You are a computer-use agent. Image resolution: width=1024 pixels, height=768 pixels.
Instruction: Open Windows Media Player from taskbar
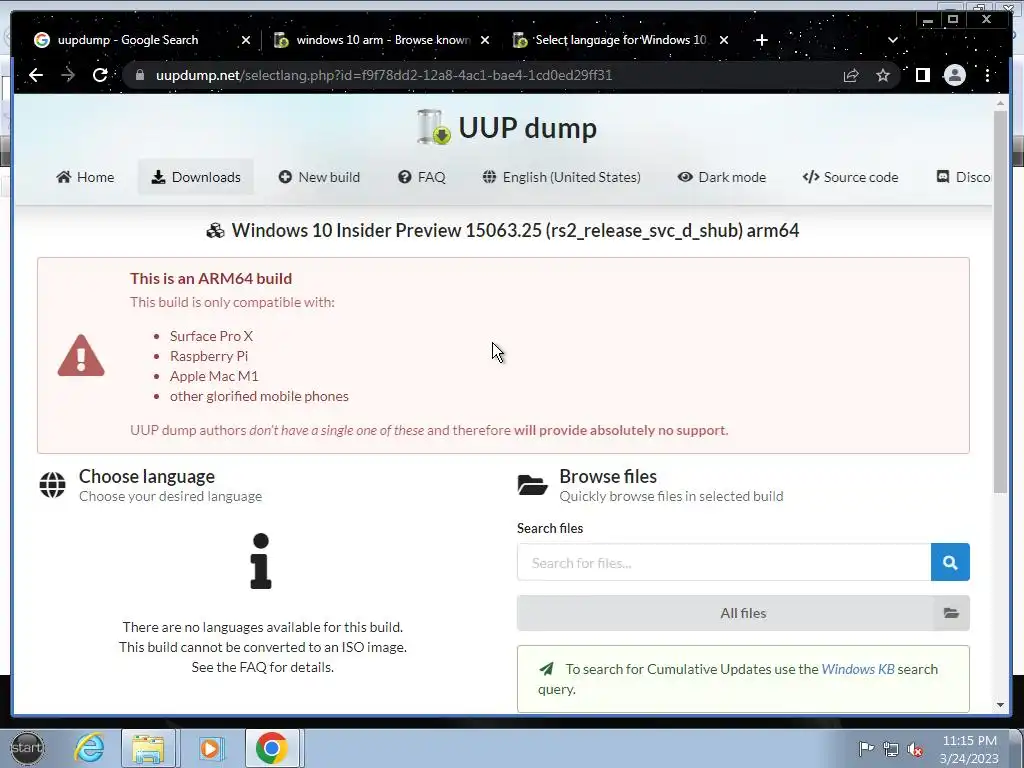tap(210, 748)
